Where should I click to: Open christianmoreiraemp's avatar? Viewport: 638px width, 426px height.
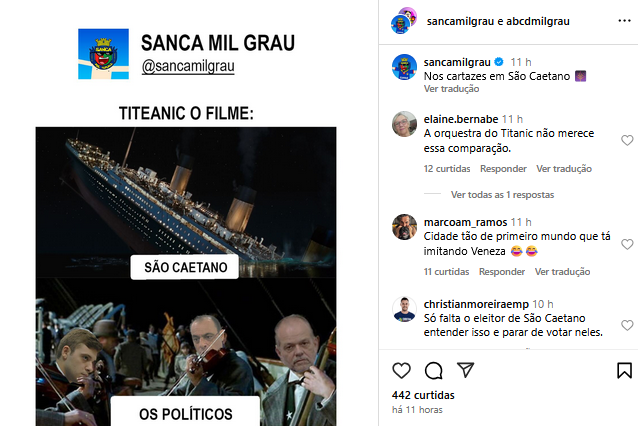pyautogui.click(x=404, y=309)
